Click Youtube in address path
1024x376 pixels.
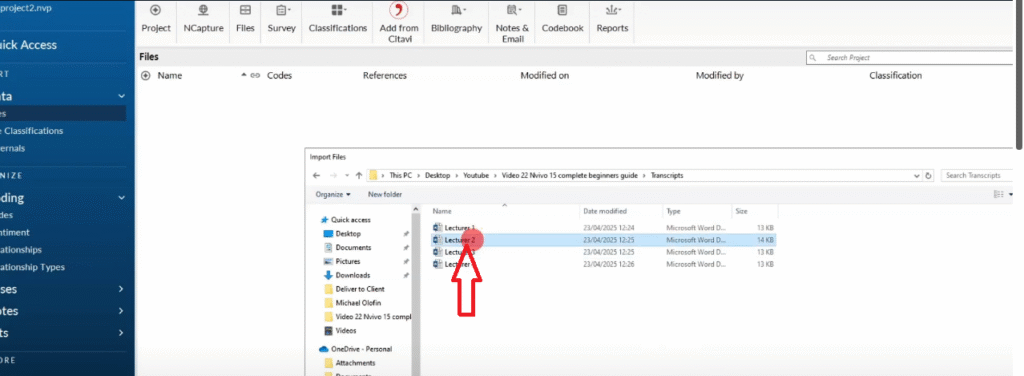pyautogui.click(x=476, y=176)
